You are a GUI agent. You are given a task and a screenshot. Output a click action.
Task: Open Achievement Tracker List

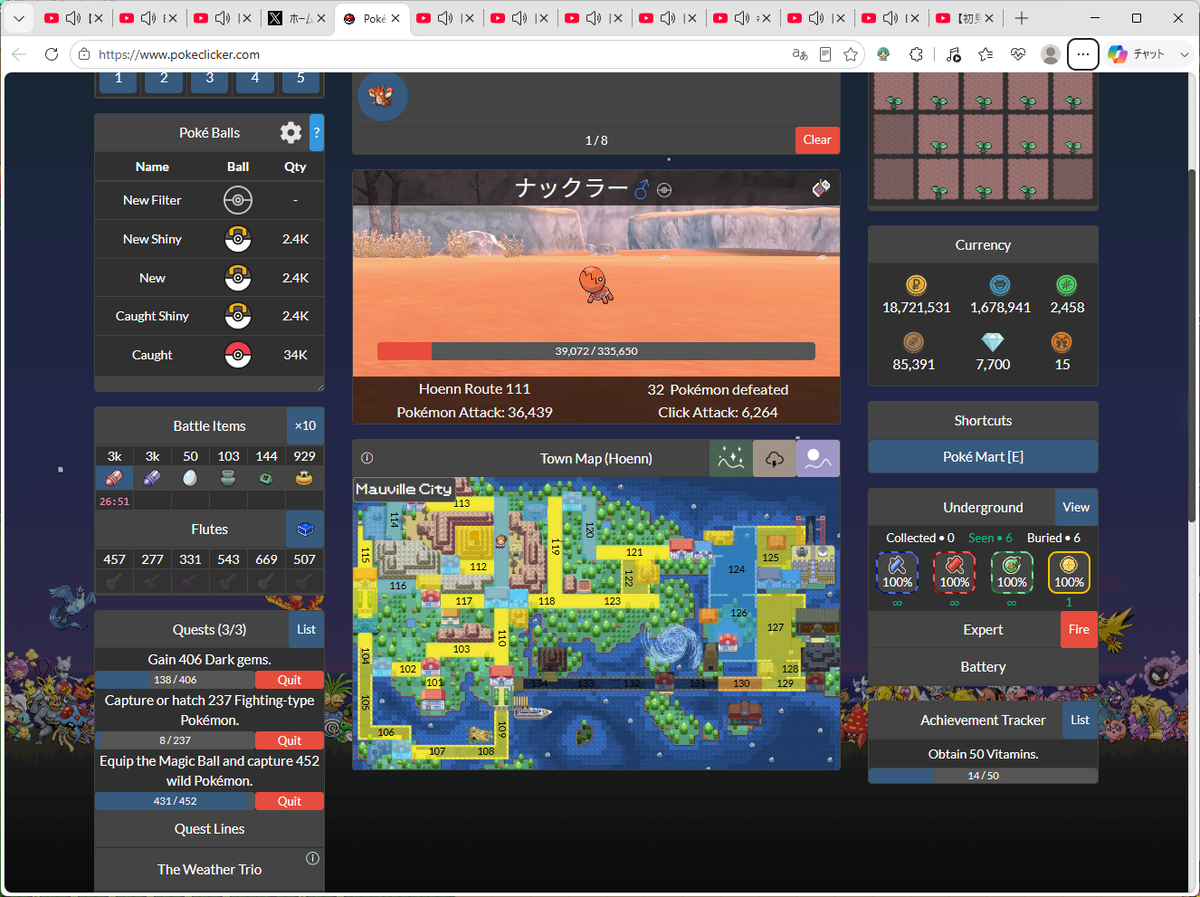point(1080,720)
